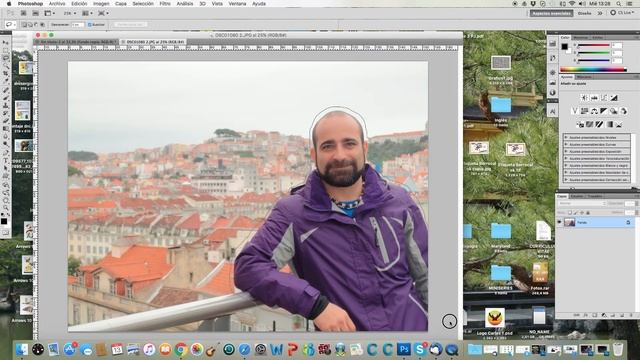Select the Brush tool
Image resolution: width=640 pixels, height=360 pixels.
6,98
